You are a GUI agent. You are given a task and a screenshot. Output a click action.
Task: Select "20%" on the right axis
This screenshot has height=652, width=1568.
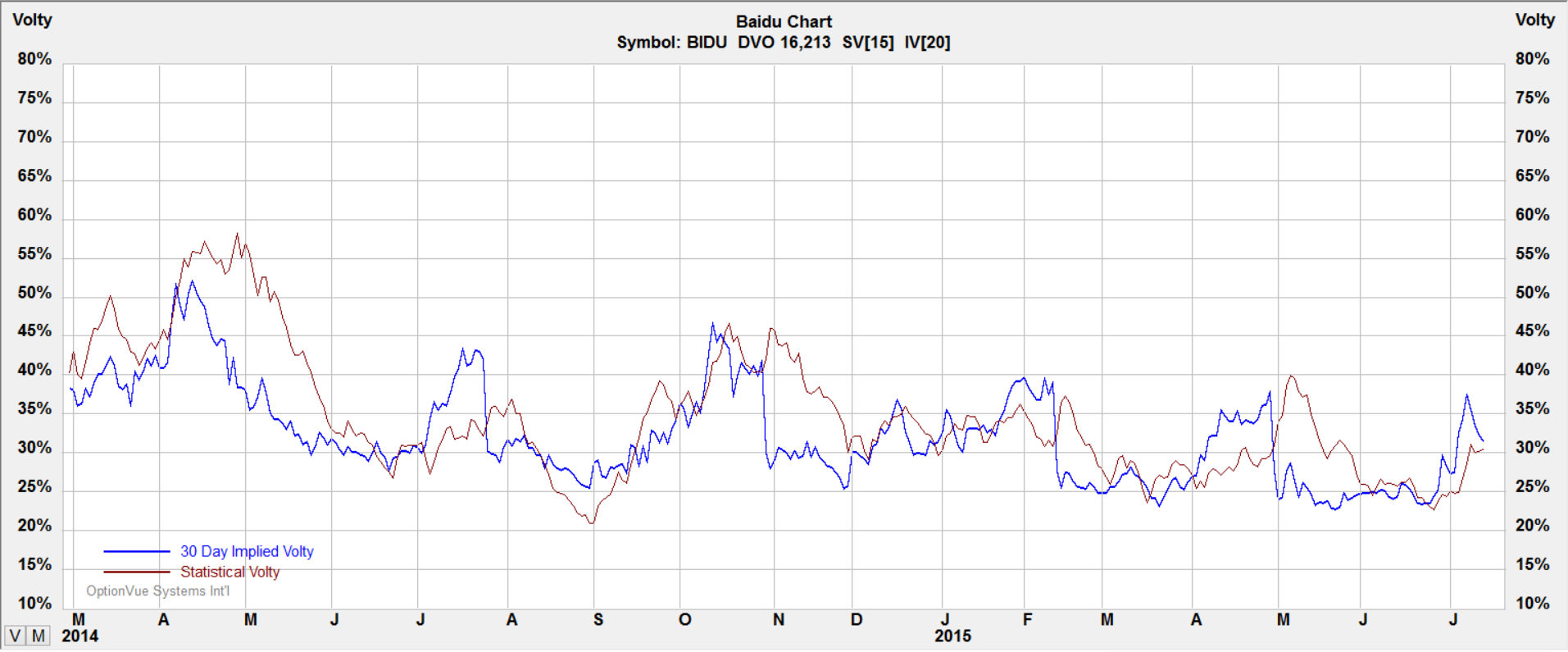[1533, 526]
